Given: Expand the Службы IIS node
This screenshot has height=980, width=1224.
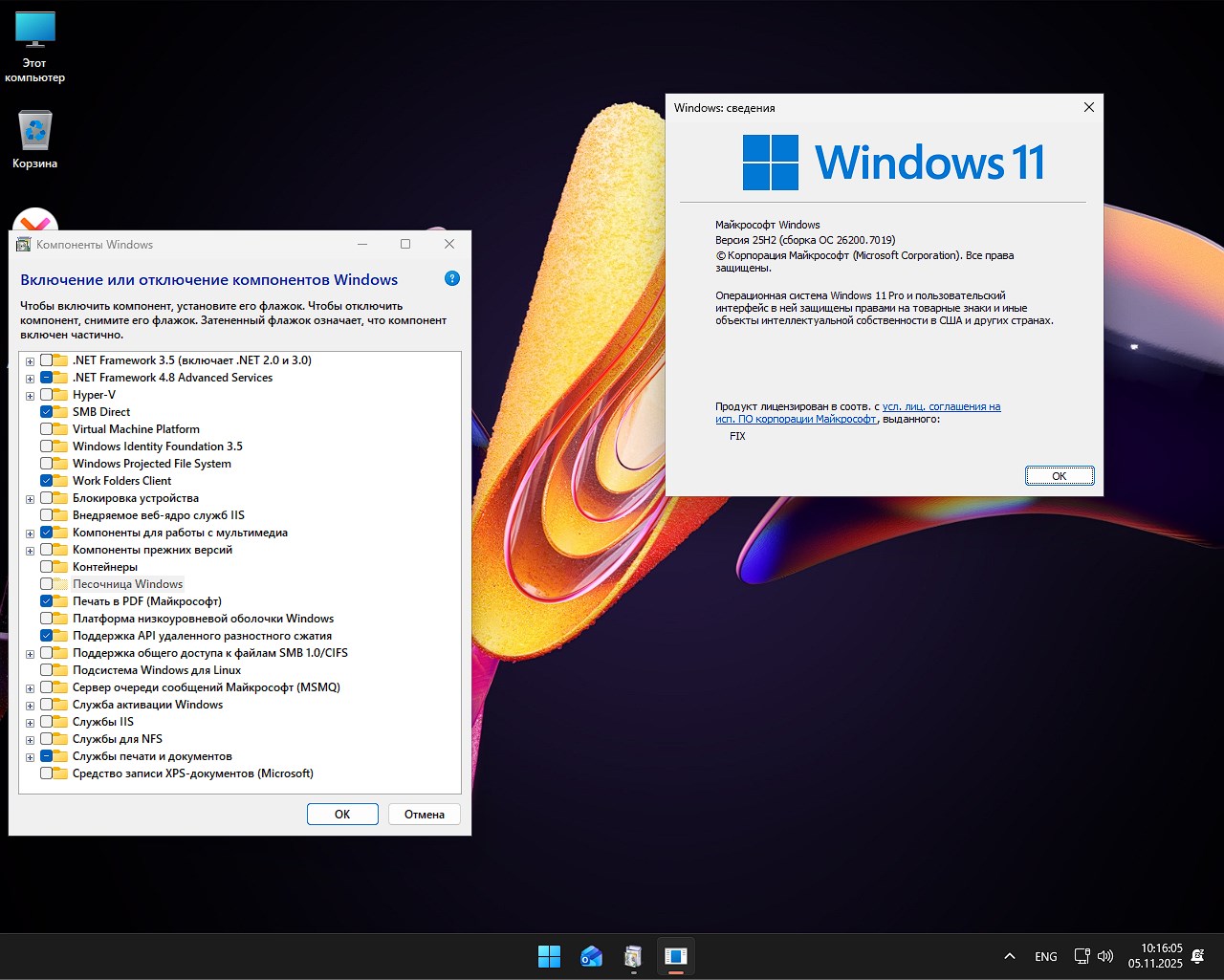Looking at the screenshot, I should point(31,723).
